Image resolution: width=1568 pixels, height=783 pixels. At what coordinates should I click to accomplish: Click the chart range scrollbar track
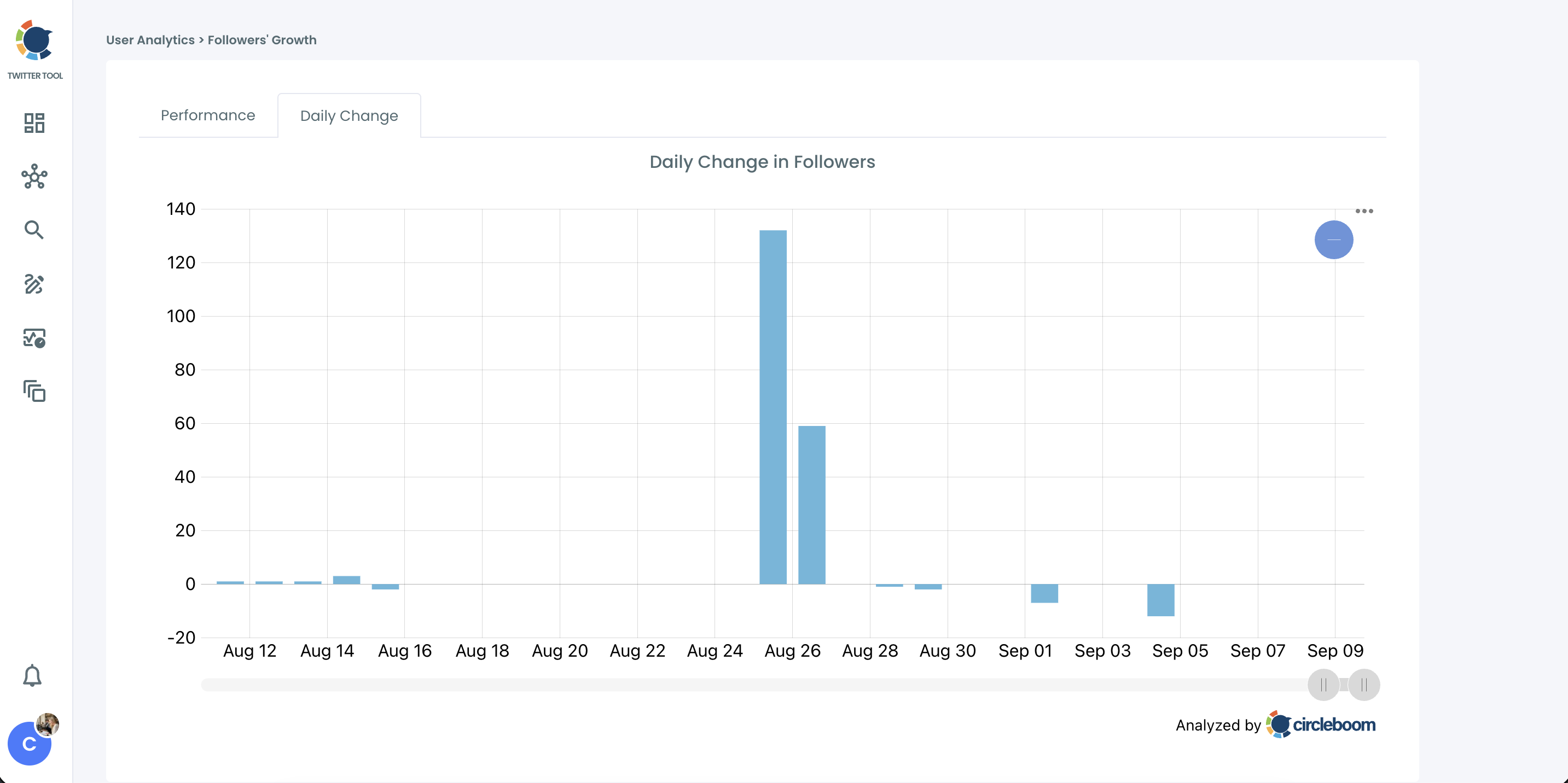tap(753, 685)
